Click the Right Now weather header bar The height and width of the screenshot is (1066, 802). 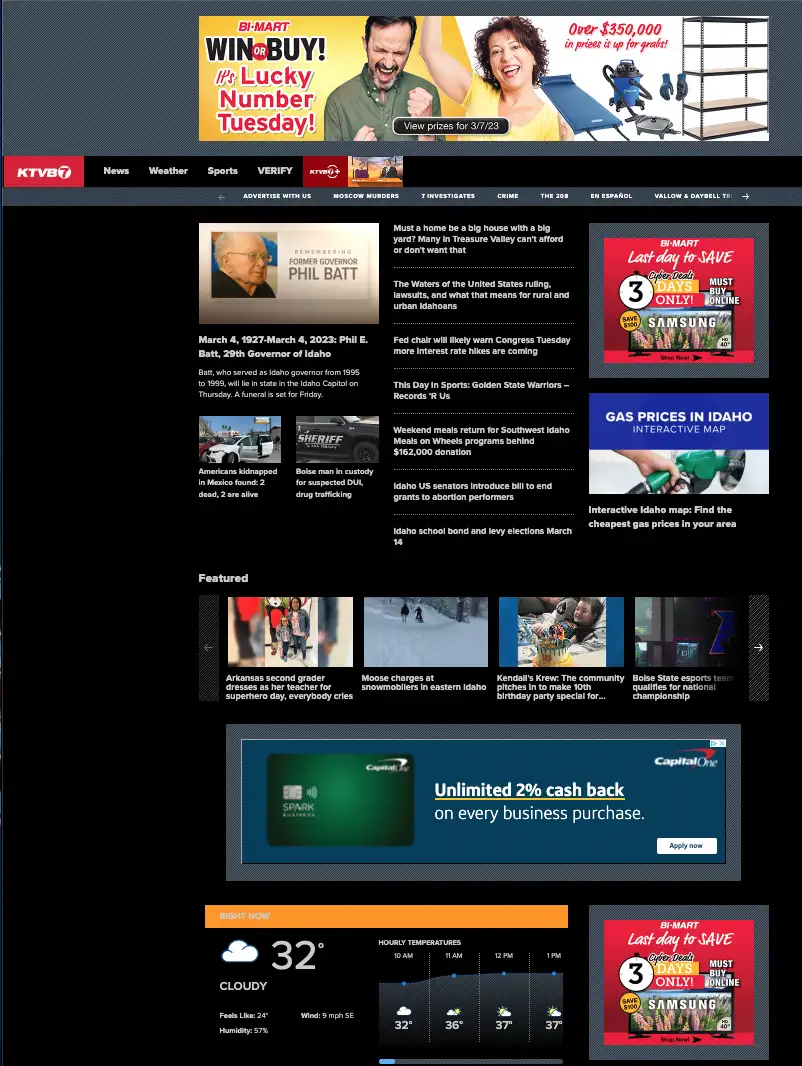pyautogui.click(x=386, y=916)
